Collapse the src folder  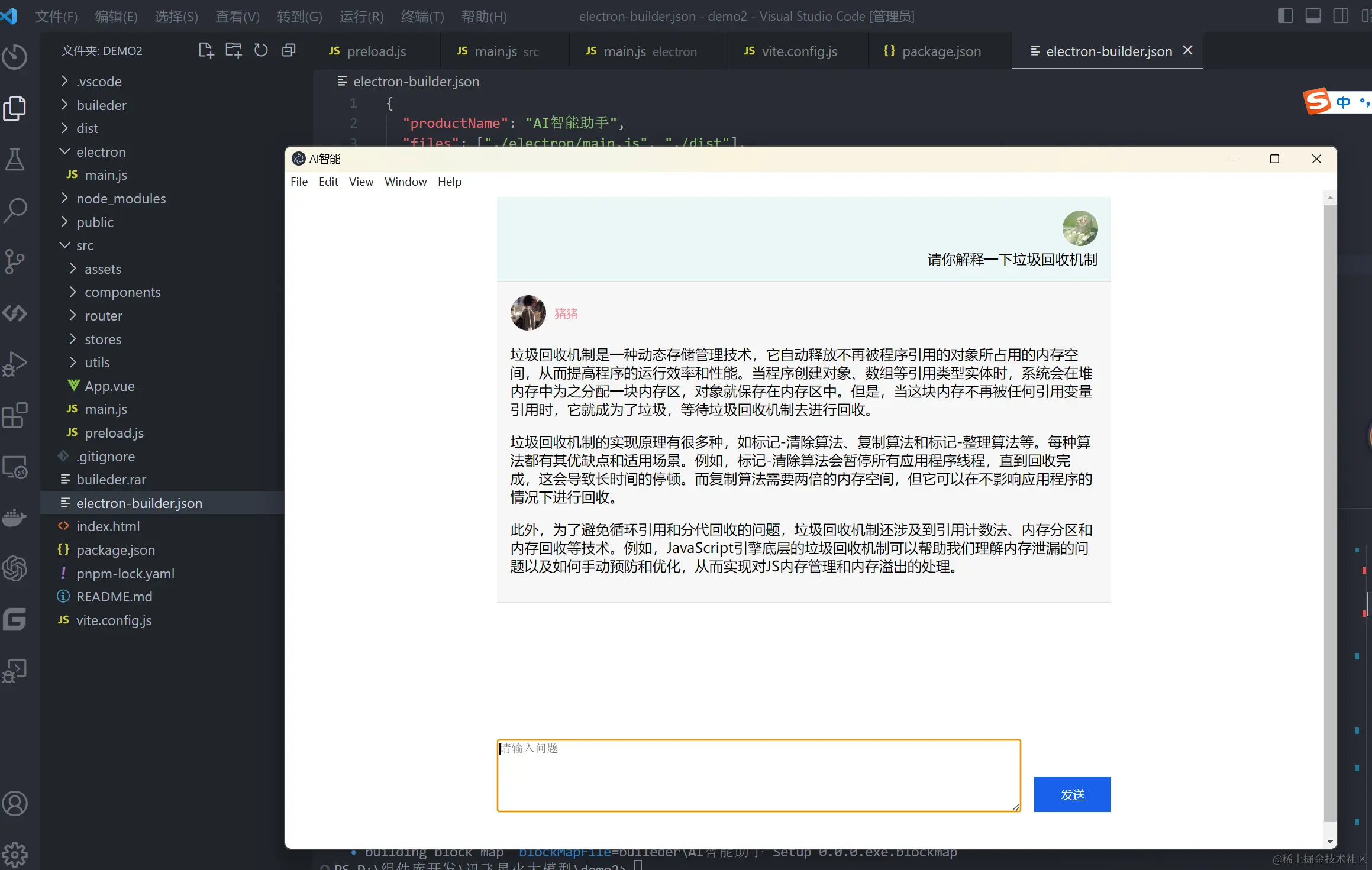click(163, 245)
